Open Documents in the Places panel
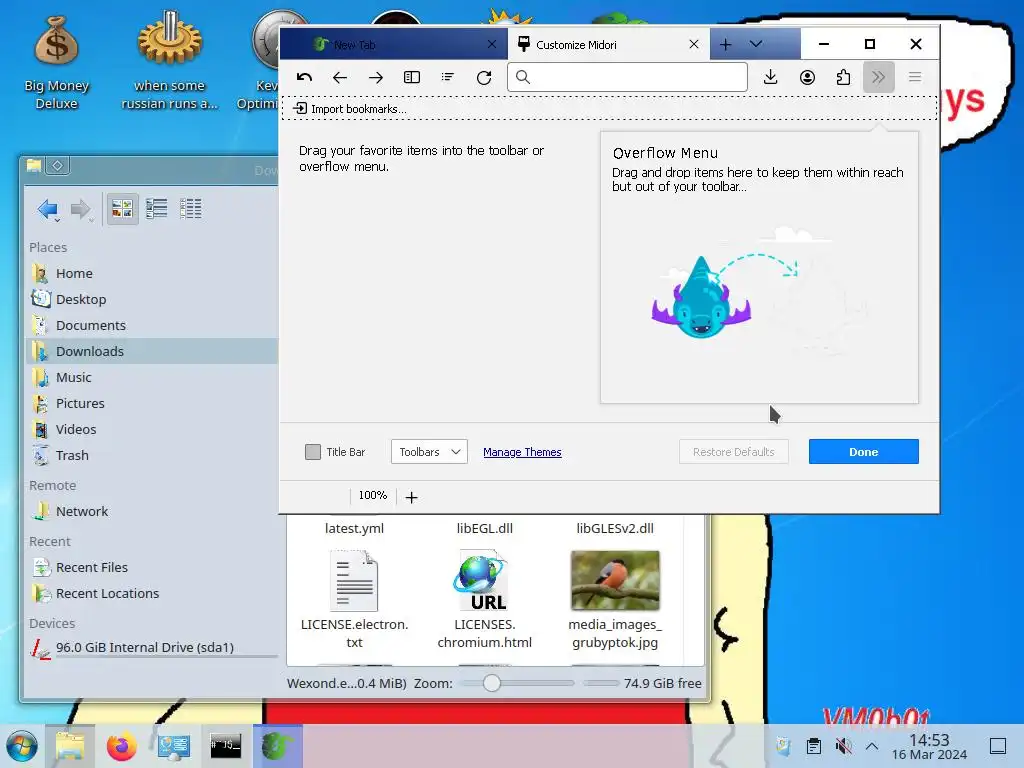Screen dimensions: 1024x768 click(x=152, y=325)
